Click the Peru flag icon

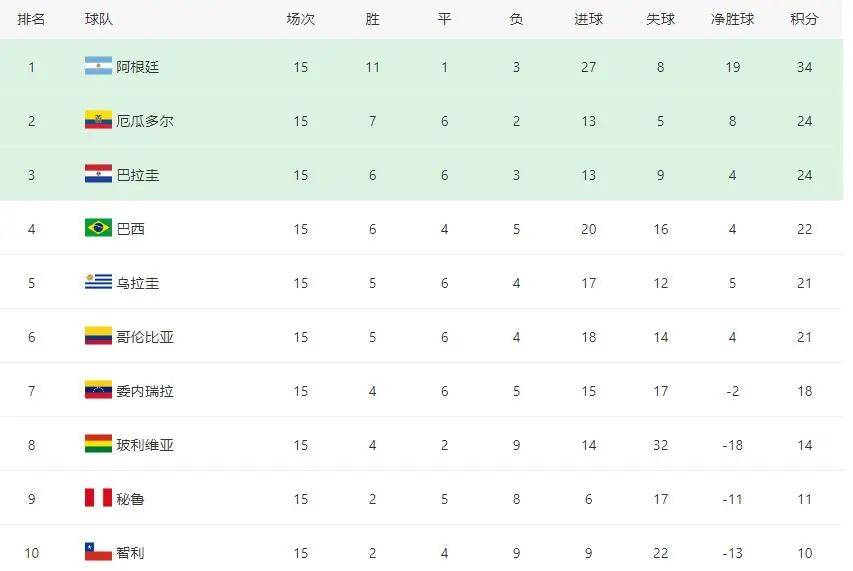pyautogui.click(x=98, y=498)
